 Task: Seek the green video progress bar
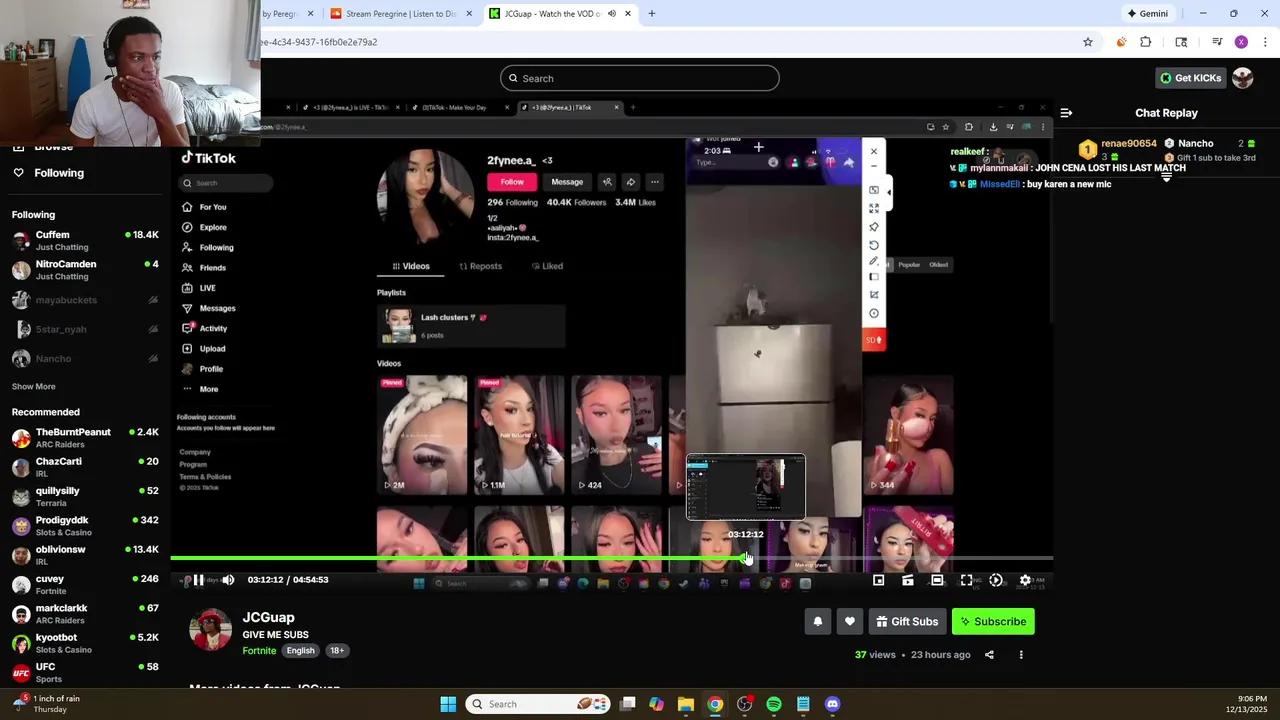611,558
